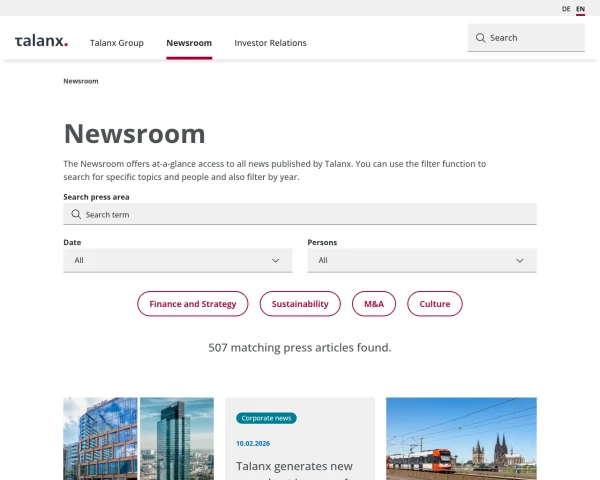
Task: Open the Cologne tram article image
Action: [461, 439]
